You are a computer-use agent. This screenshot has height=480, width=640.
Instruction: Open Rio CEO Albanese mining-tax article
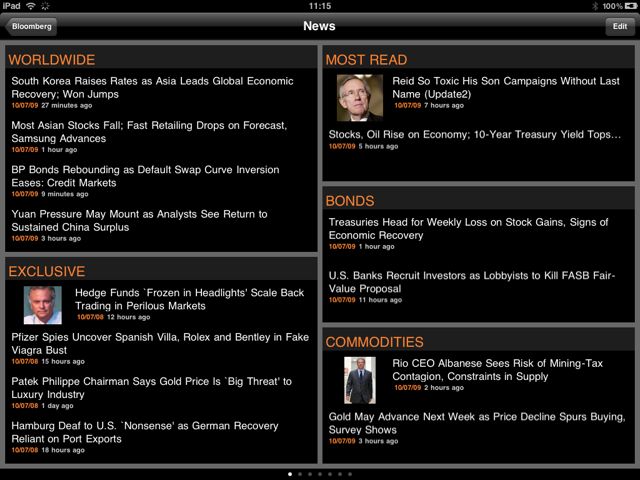coord(498,370)
